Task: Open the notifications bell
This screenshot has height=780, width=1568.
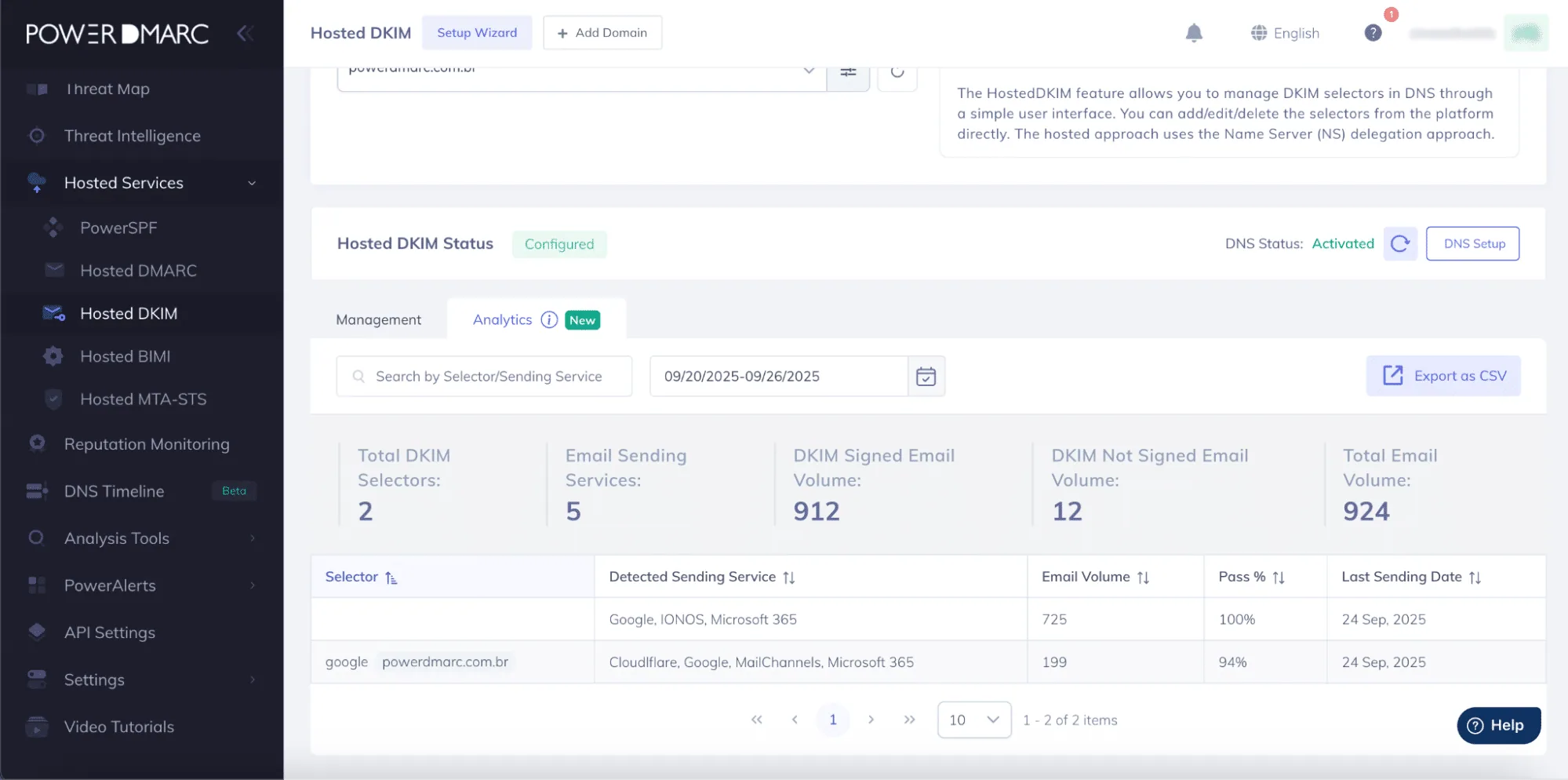Action: tap(1194, 33)
